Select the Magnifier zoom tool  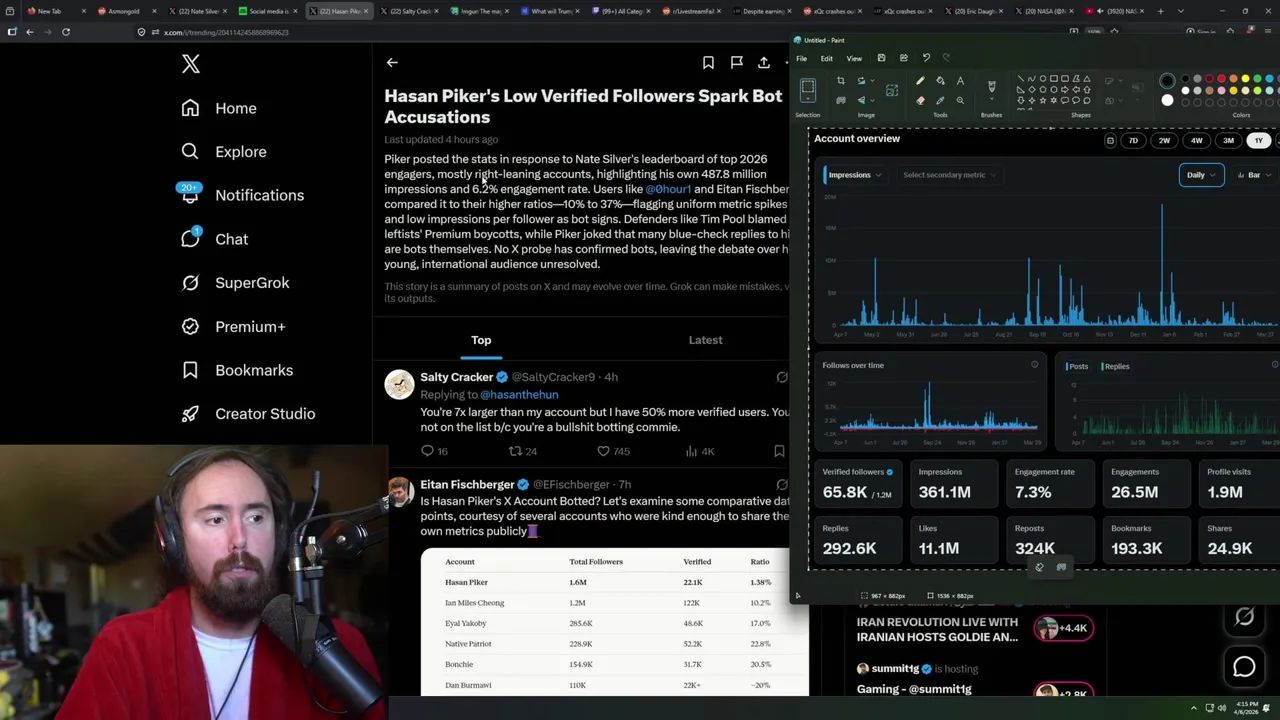tap(960, 100)
